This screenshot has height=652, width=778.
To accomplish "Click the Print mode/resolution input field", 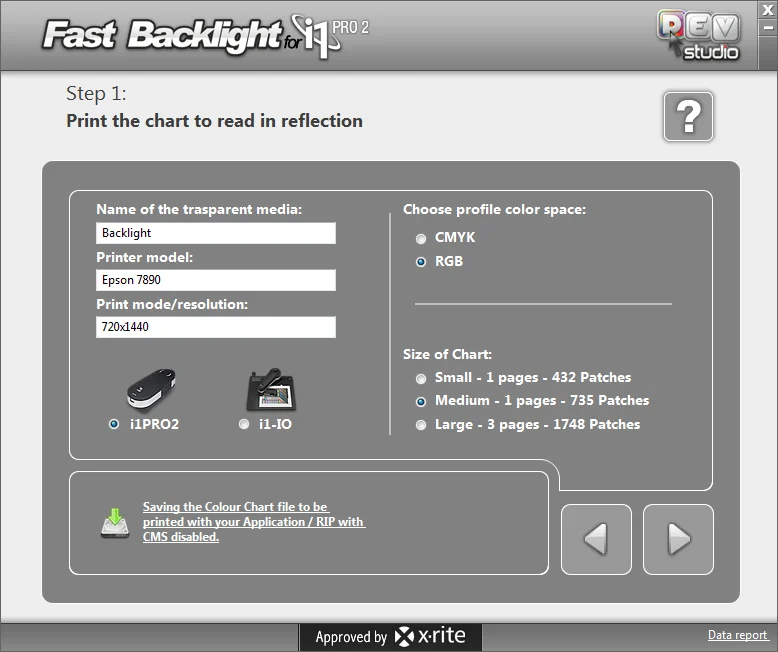I will [216, 327].
